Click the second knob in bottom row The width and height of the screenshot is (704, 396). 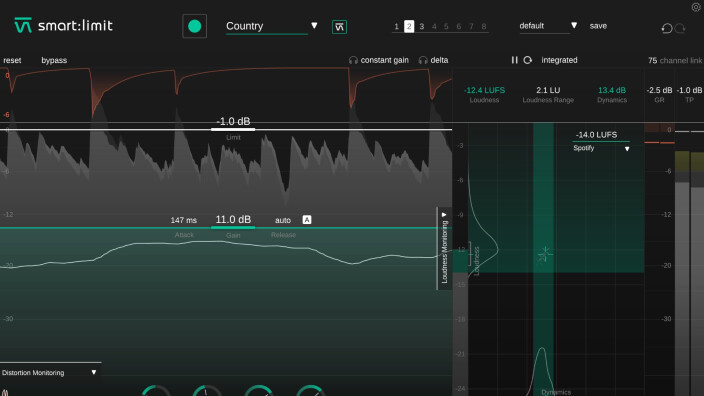tap(207, 391)
